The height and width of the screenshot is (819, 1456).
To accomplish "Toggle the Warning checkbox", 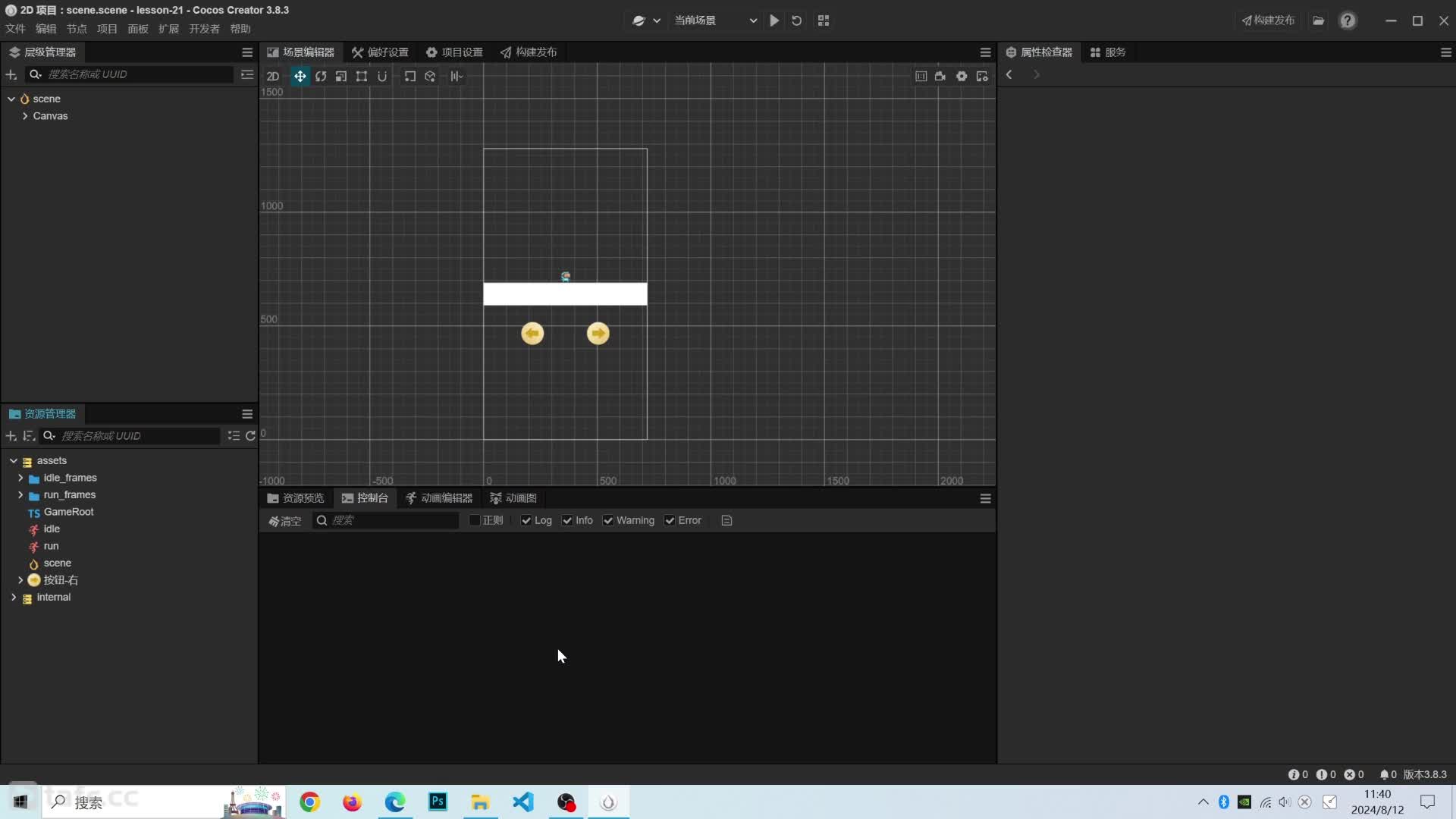I will tap(608, 520).
